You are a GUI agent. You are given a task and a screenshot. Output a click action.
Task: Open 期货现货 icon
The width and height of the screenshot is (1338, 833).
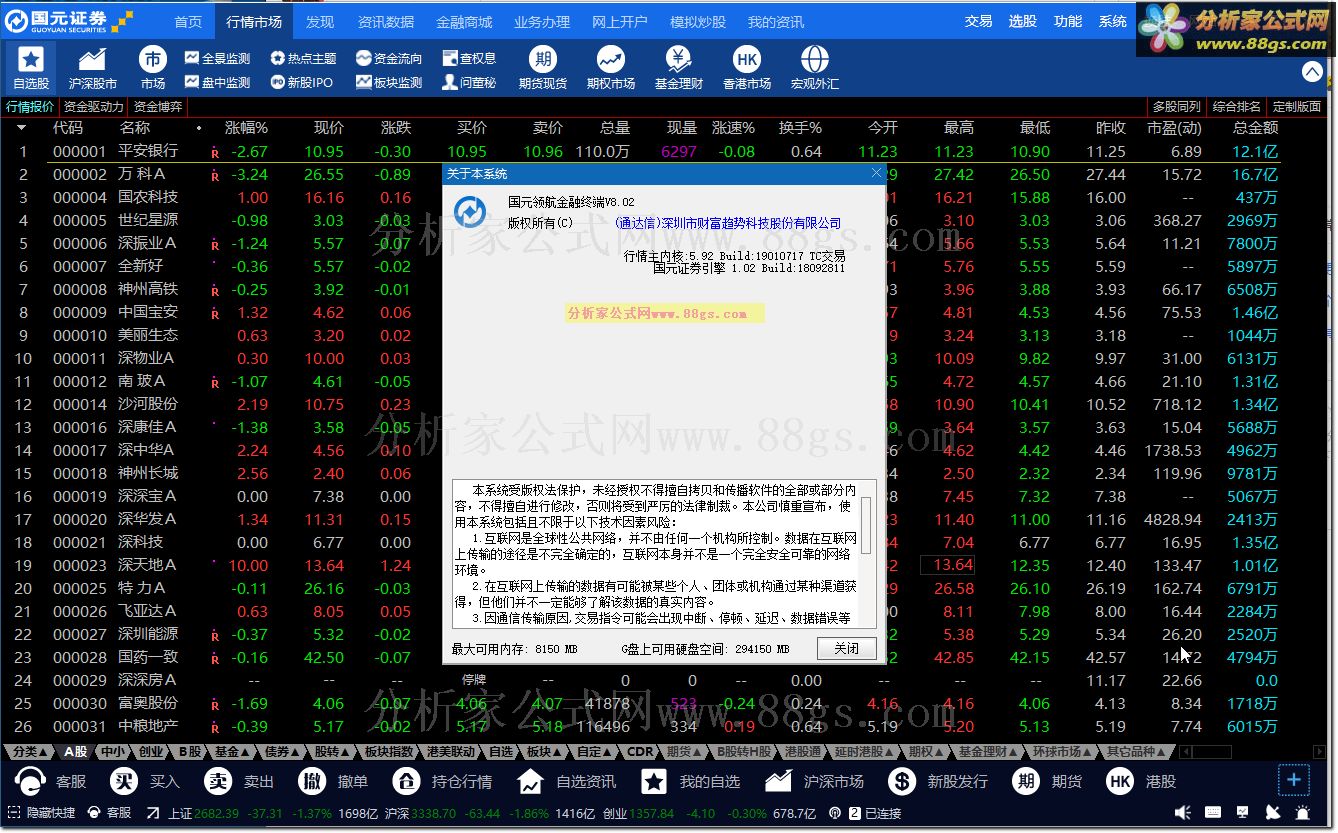tap(543, 59)
